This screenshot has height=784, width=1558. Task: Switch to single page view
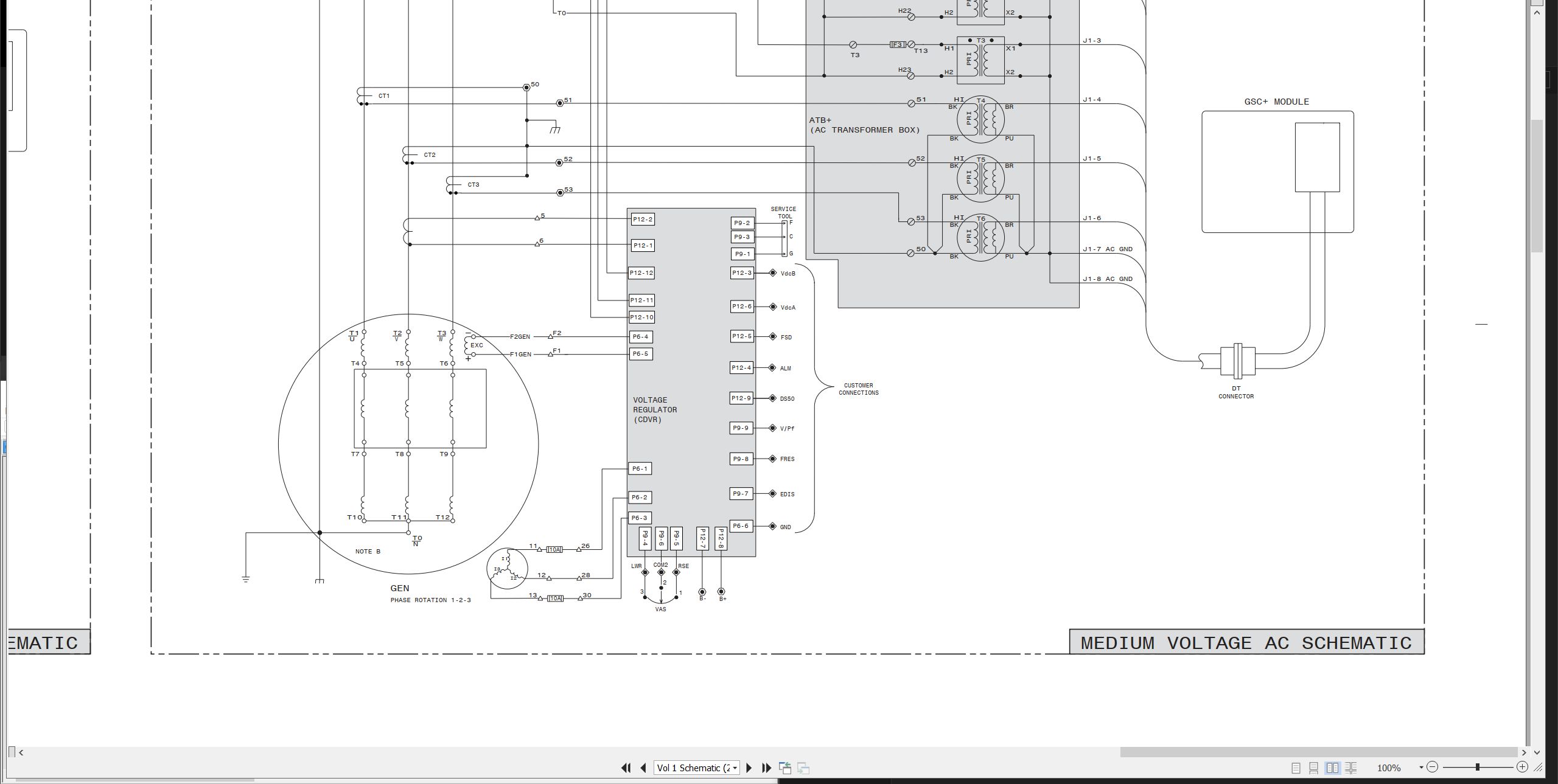click(x=1296, y=768)
